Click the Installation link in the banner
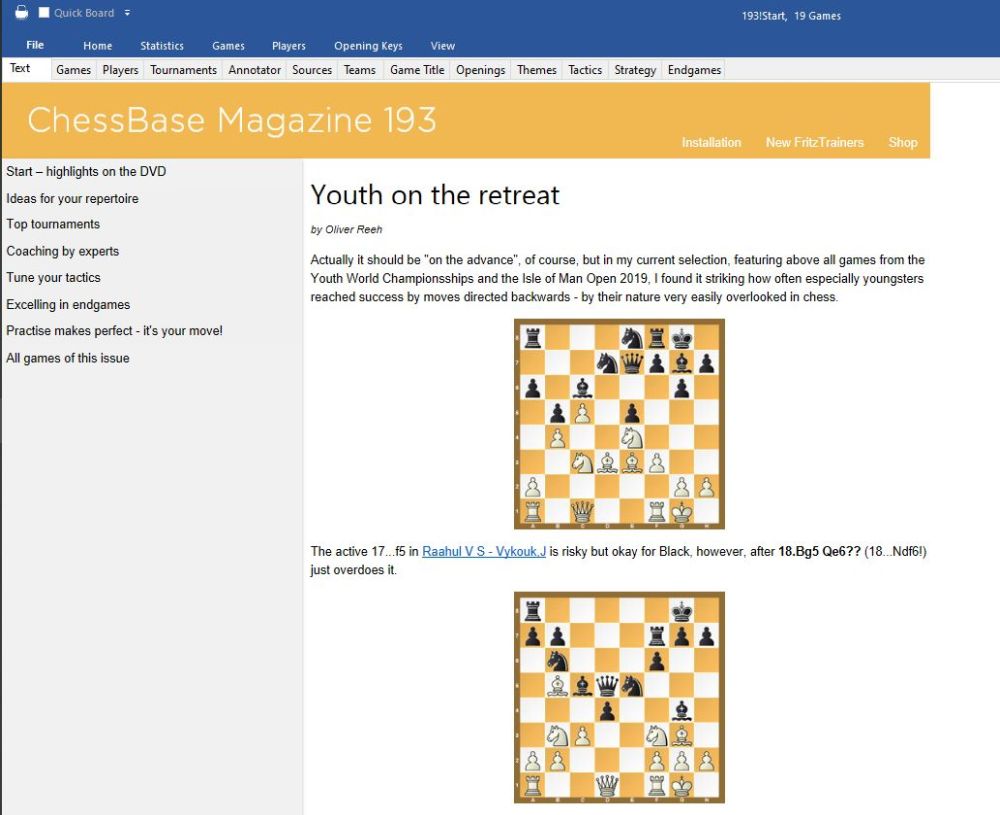The width and height of the screenshot is (1000, 815). tap(711, 142)
